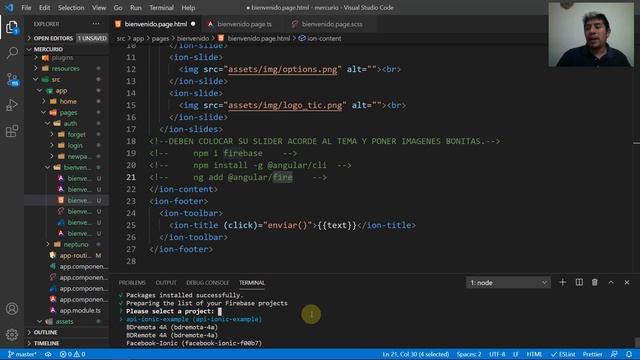Viewport: 640px width, 360px height.
Task: Open notifications bell in status bar
Action: tap(629, 354)
